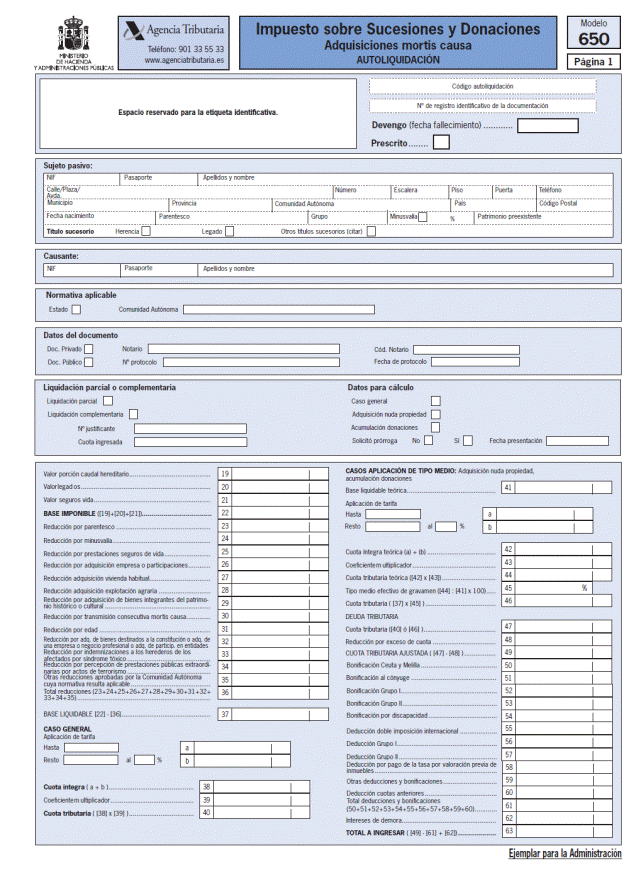Image resolution: width=642 pixels, height=877 pixels.
Task: Click the Notario name field
Action: click(x=243, y=349)
